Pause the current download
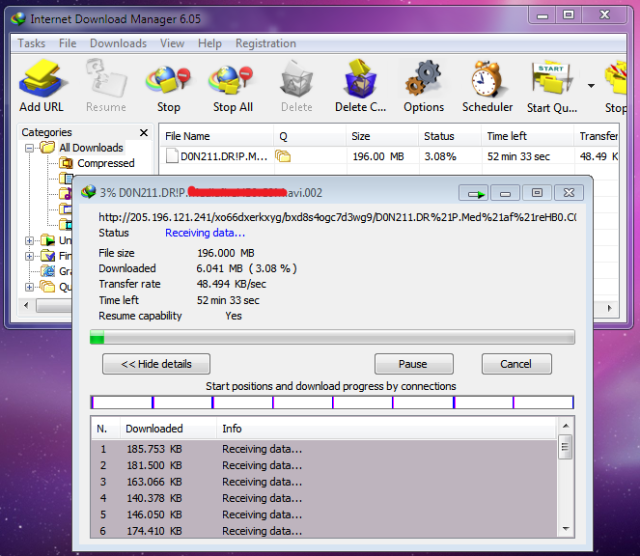The image size is (640, 556). (x=413, y=364)
